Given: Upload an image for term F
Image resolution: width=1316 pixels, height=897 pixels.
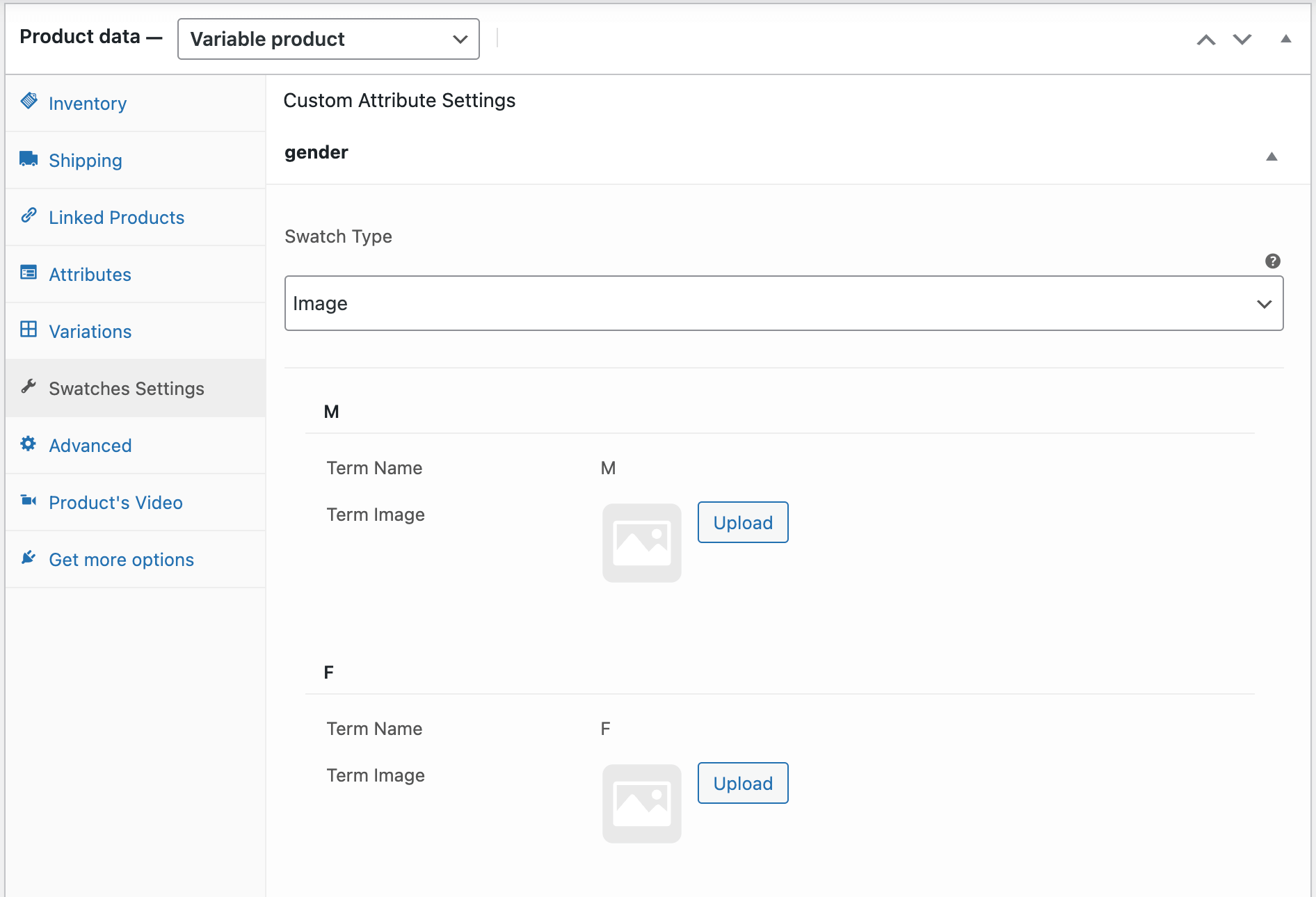Looking at the screenshot, I should [742, 784].
